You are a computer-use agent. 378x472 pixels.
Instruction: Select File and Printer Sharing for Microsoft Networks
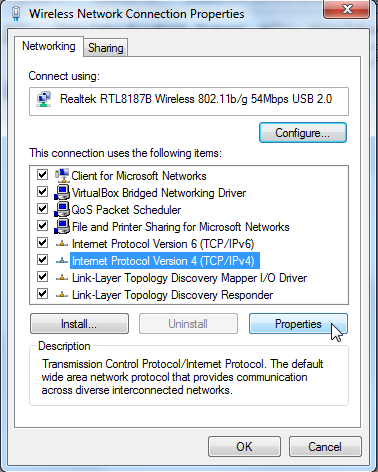pos(181,227)
